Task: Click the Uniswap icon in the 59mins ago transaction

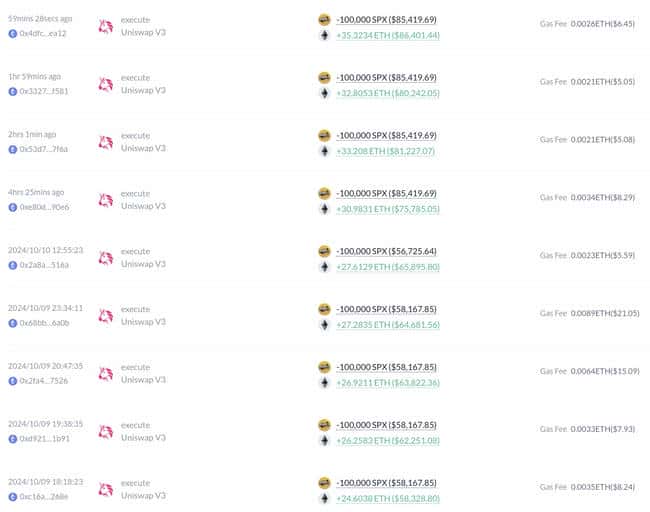Action: point(106,26)
